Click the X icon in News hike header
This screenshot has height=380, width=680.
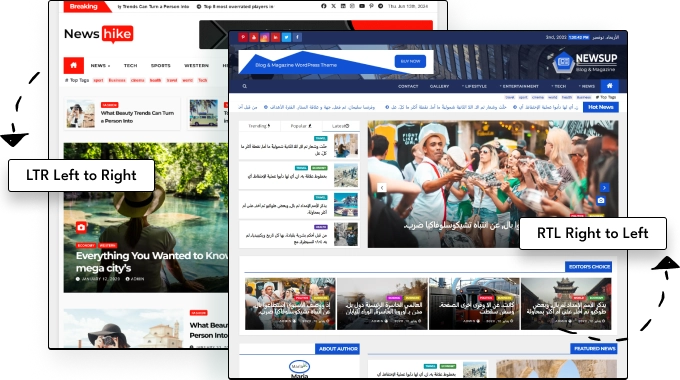point(333,7)
